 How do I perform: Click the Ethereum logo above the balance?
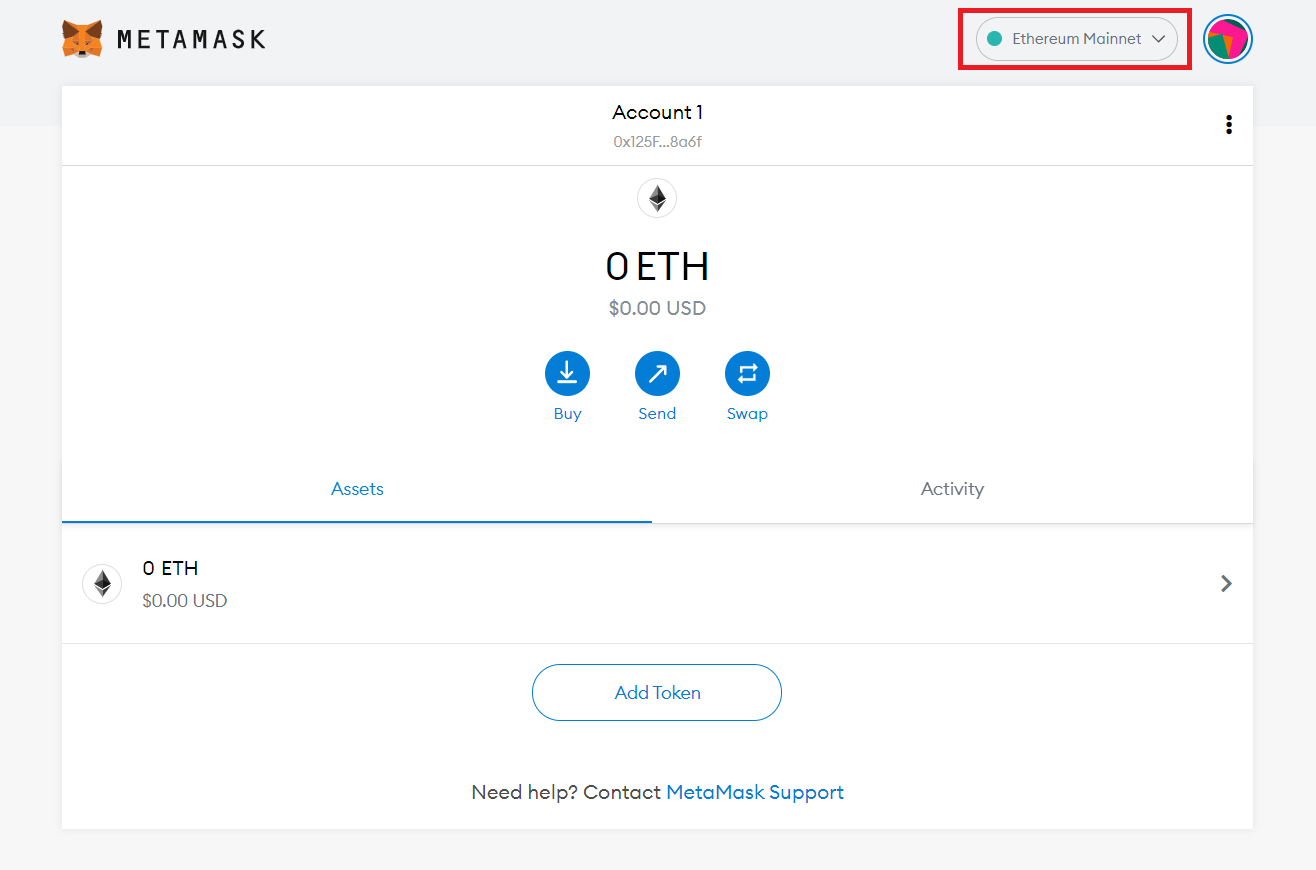(657, 198)
